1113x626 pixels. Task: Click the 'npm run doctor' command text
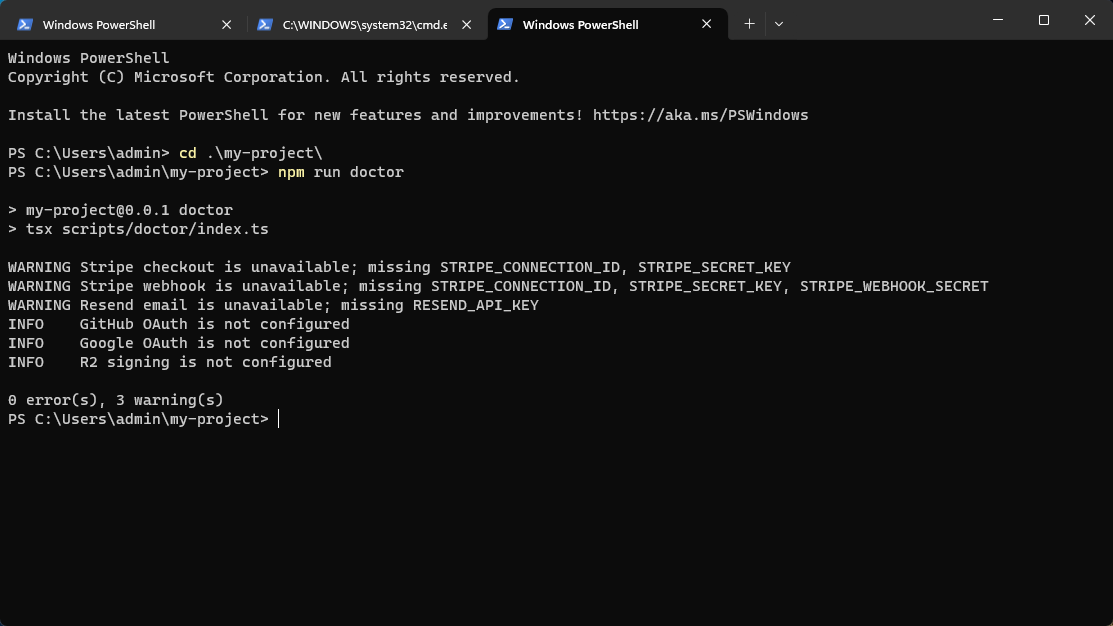(341, 172)
